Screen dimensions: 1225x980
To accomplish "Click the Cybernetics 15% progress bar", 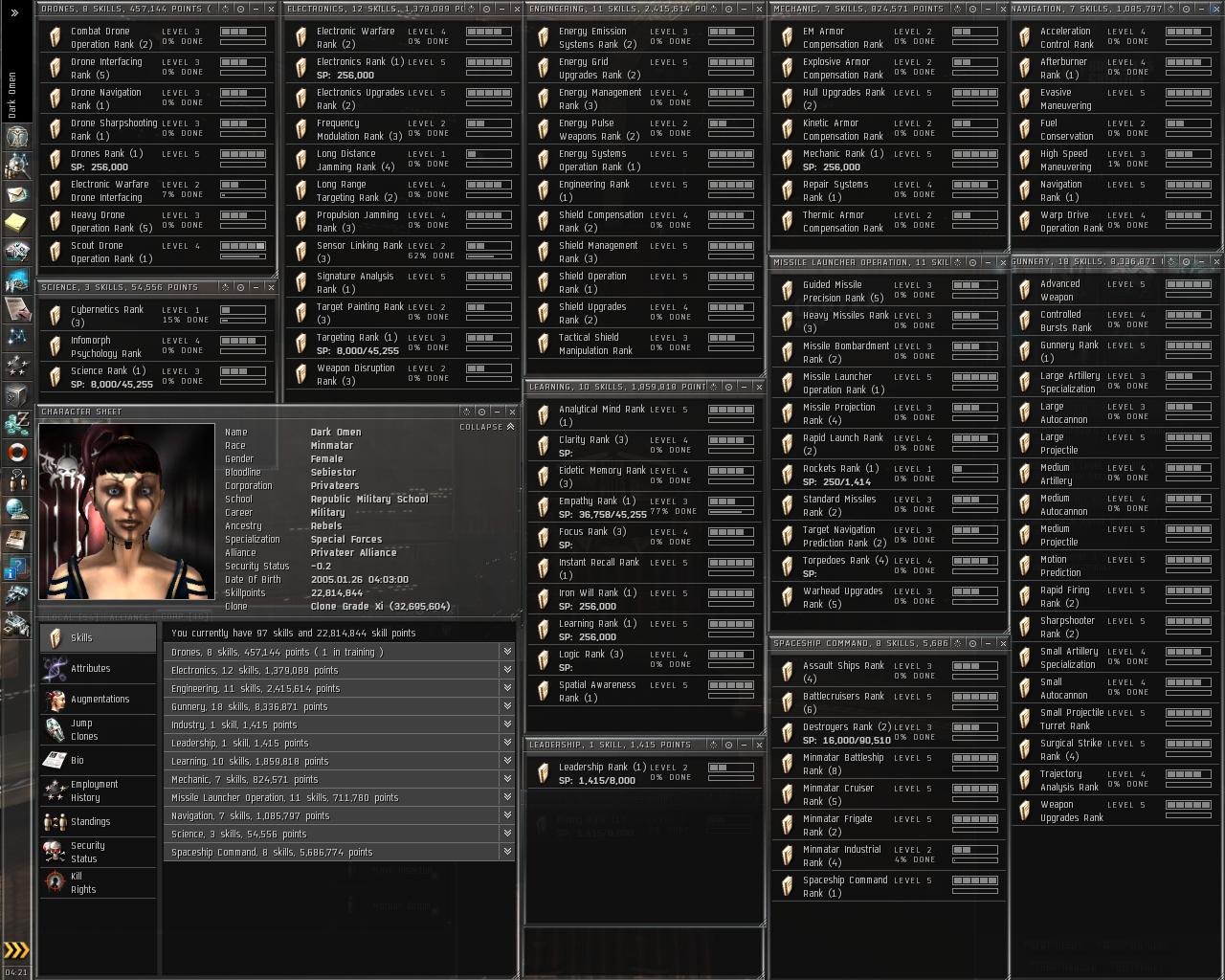I will coord(243,321).
